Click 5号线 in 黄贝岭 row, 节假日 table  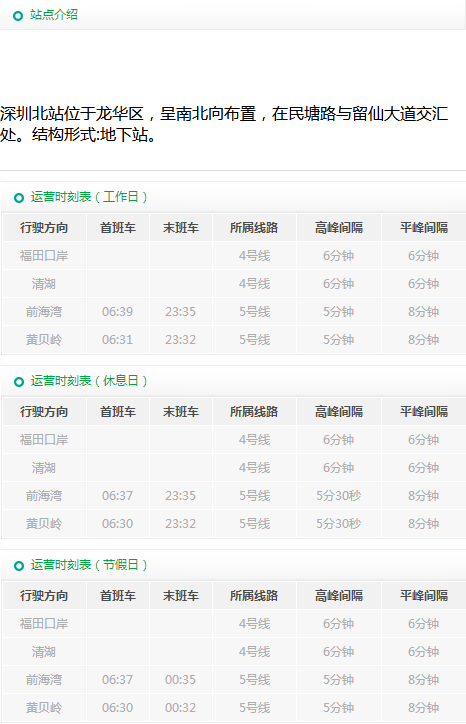(x=254, y=708)
